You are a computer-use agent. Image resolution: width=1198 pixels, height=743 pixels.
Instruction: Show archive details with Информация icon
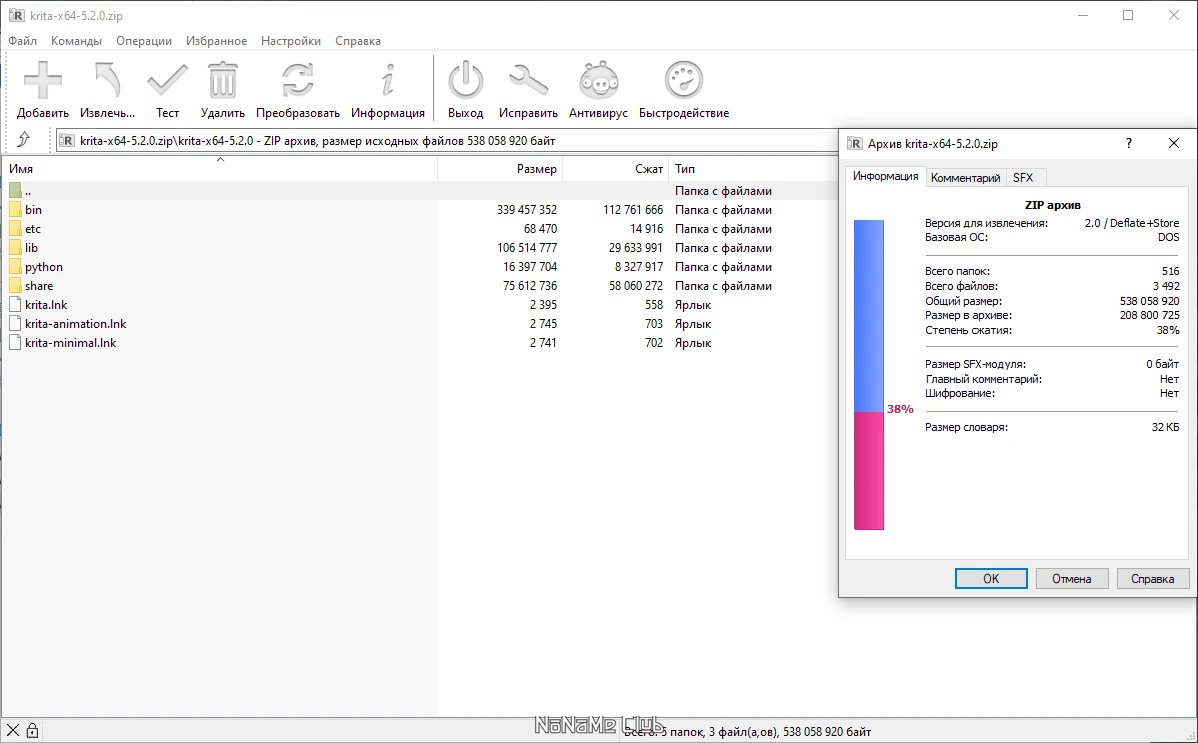pos(388,81)
